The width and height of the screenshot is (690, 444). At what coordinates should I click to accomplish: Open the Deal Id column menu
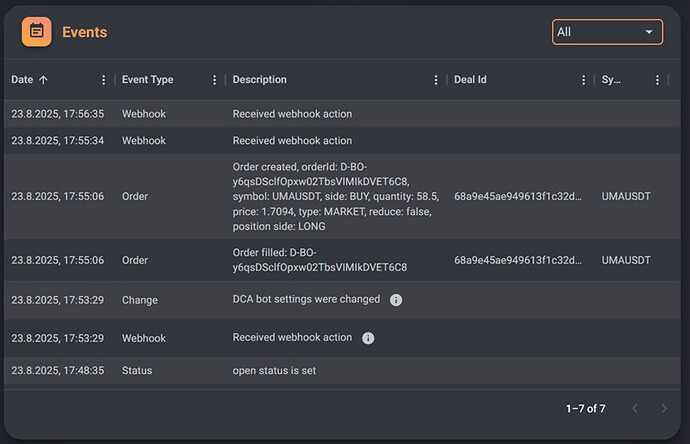coord(583,80)
